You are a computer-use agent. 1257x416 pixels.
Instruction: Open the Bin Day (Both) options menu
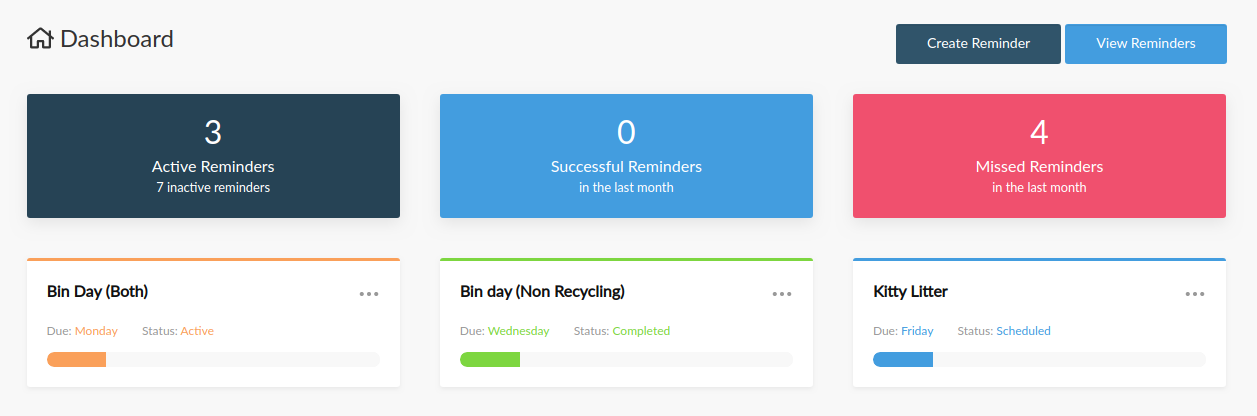(x=369, y=294)
